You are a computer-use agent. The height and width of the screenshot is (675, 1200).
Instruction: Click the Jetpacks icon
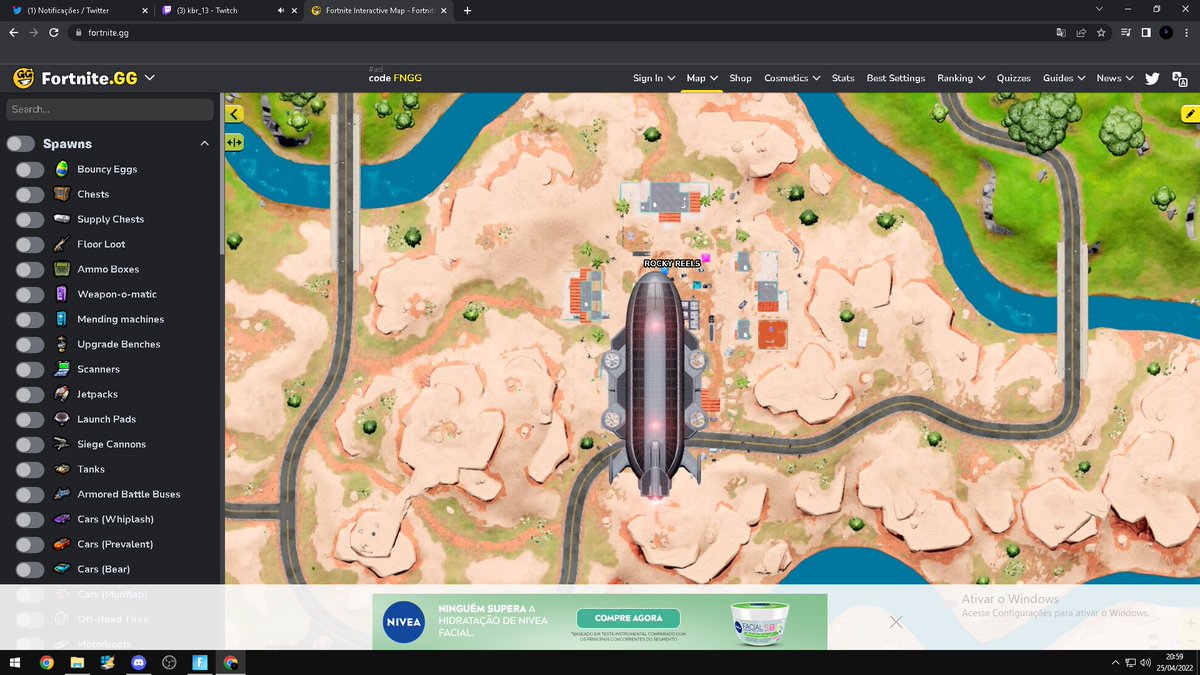click(x=62, y=394)
